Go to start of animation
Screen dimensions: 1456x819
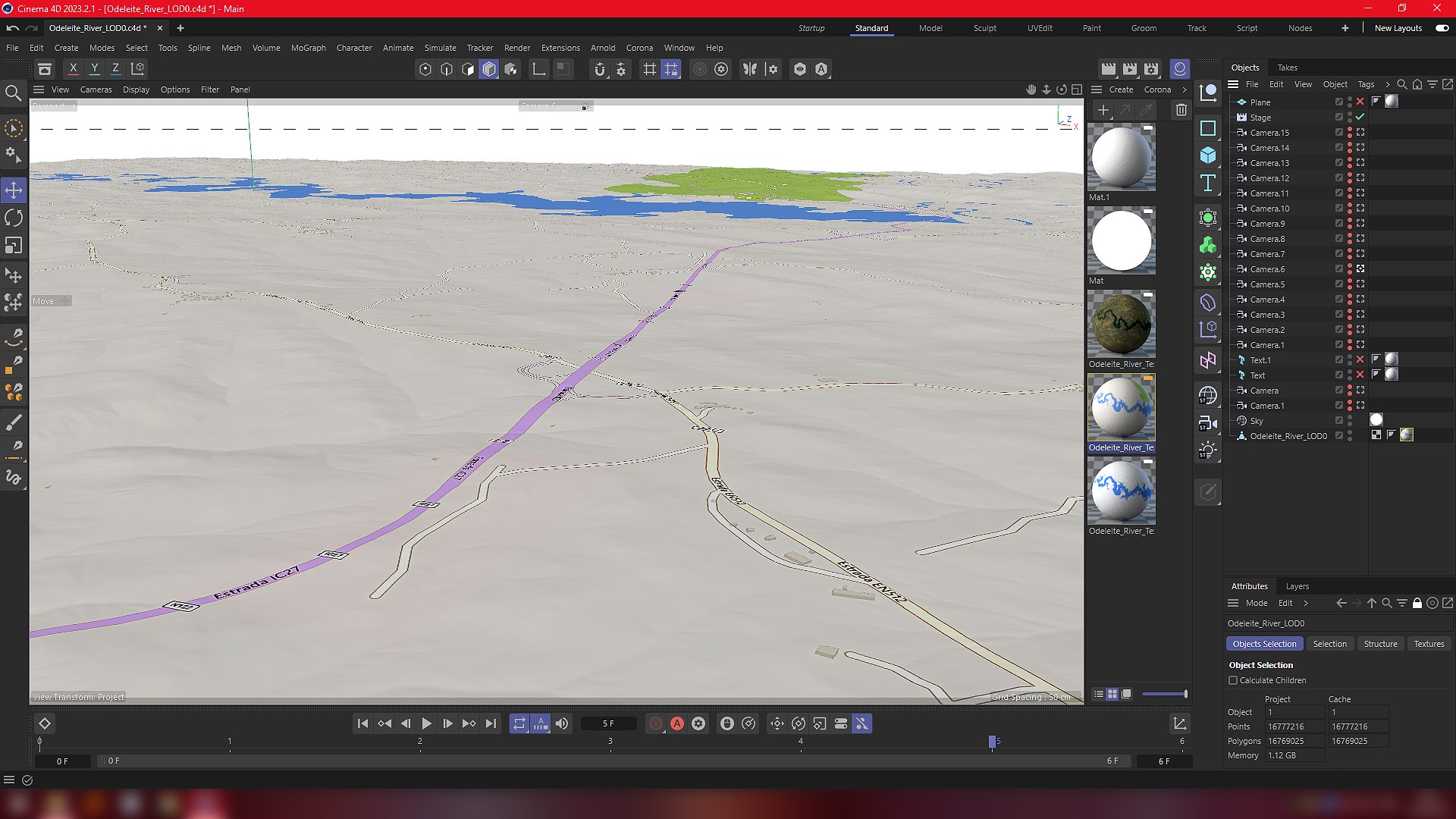point(362,723)
